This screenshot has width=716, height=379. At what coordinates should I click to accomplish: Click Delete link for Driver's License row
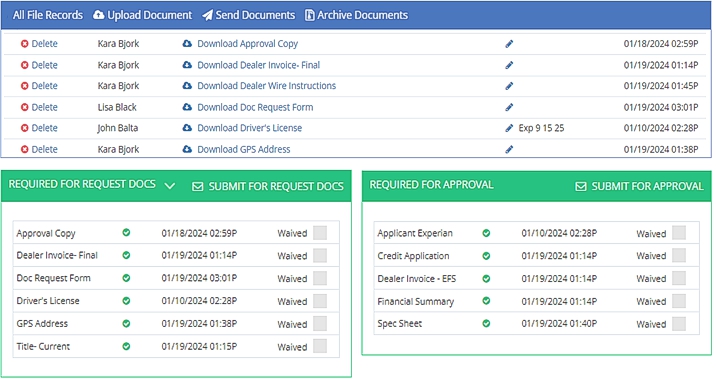[44, 128]
